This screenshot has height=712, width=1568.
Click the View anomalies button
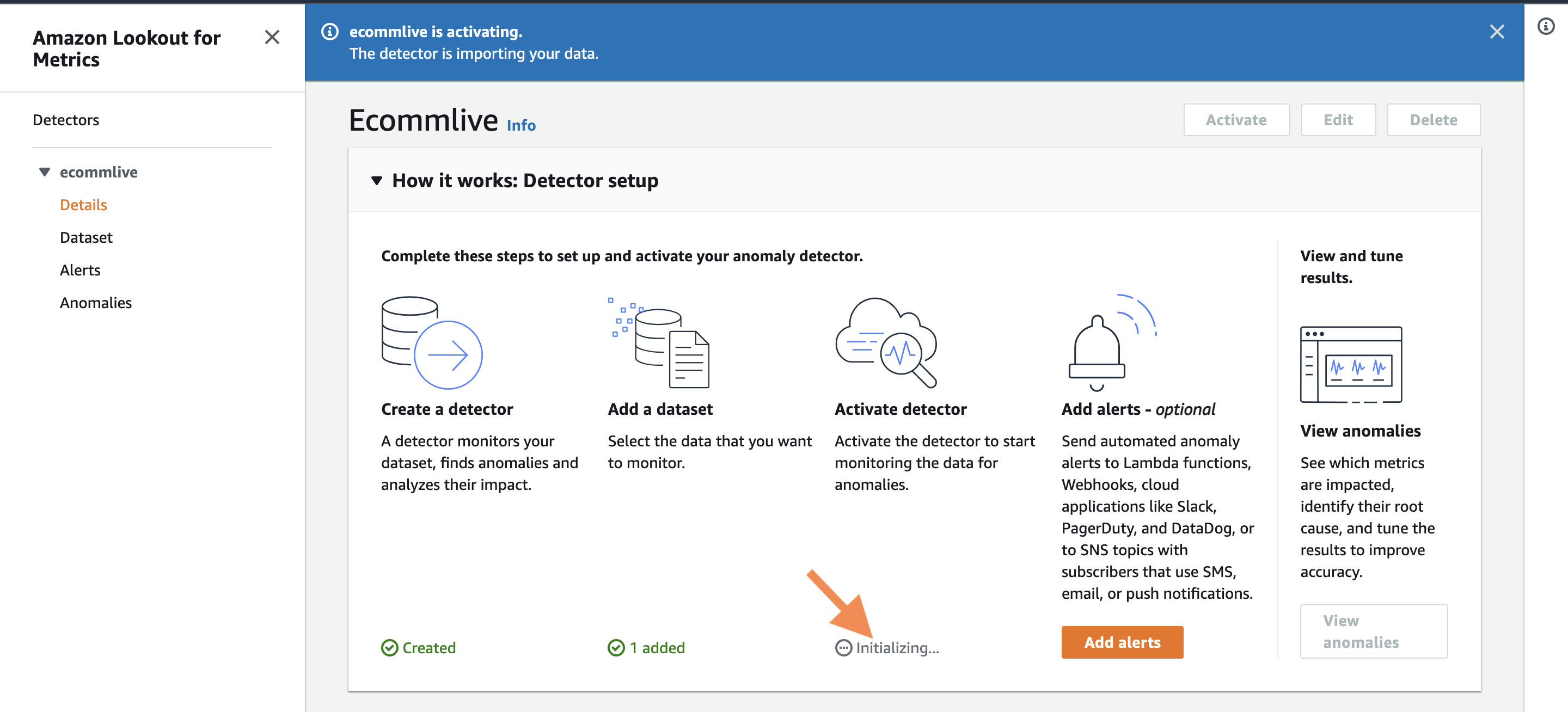tap(1373, 631)
